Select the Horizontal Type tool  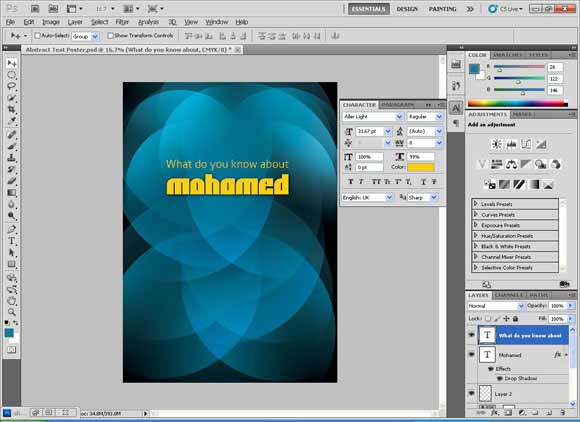click(11, 241)
